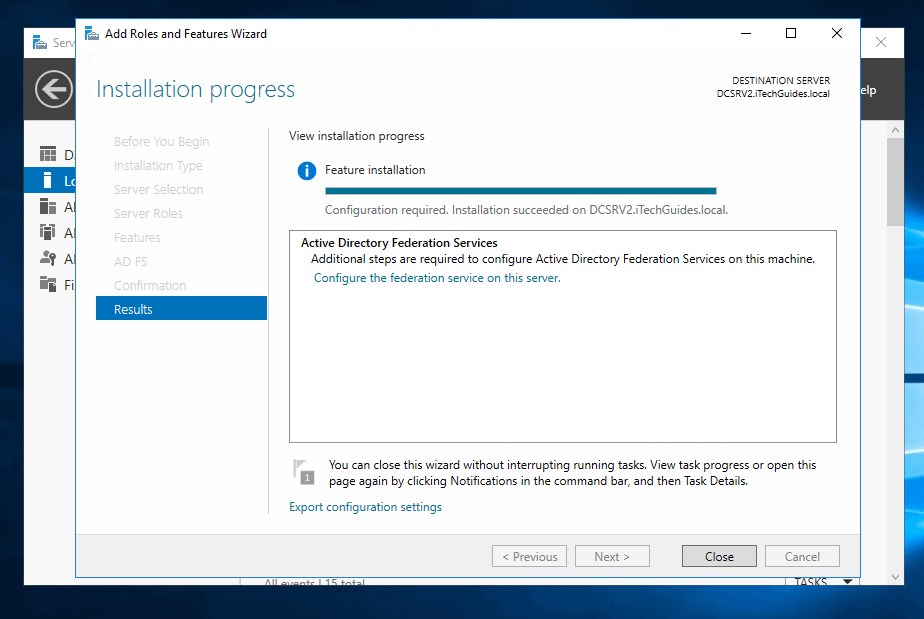Click the blue info icon beside Feature installation
This screenshot has height=619, width=924.
click(x=306, y=171)
